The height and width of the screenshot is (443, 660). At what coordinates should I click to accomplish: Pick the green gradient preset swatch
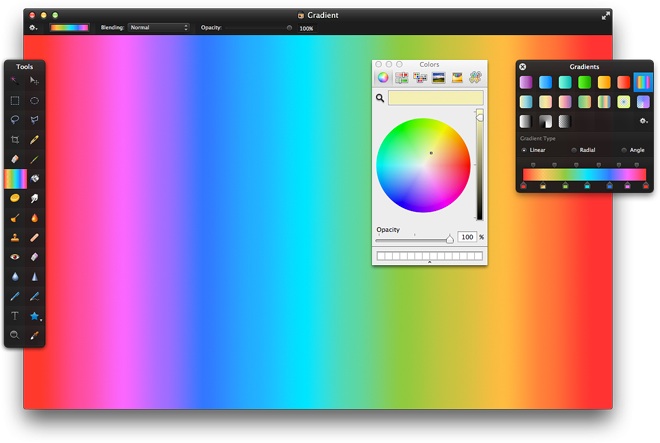[x=584, y=82]
